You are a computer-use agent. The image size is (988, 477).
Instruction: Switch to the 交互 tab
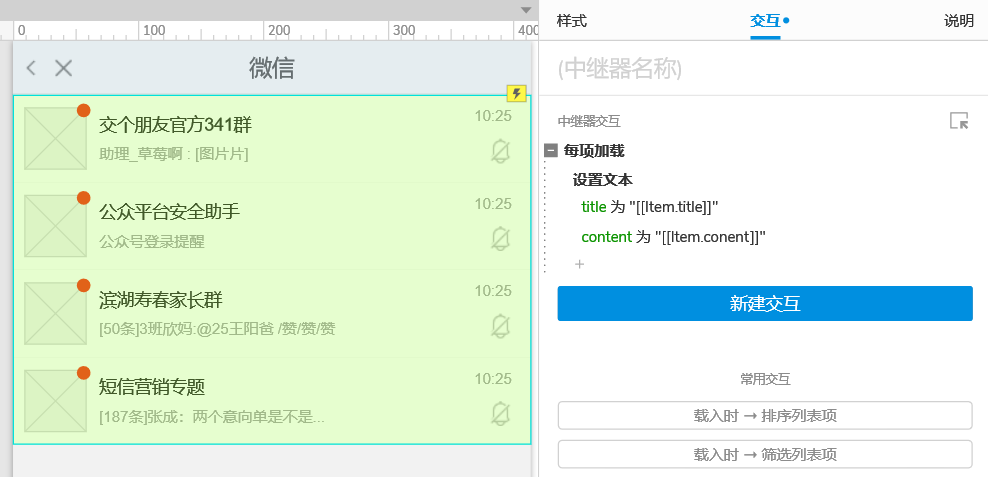tap(765, 21)
